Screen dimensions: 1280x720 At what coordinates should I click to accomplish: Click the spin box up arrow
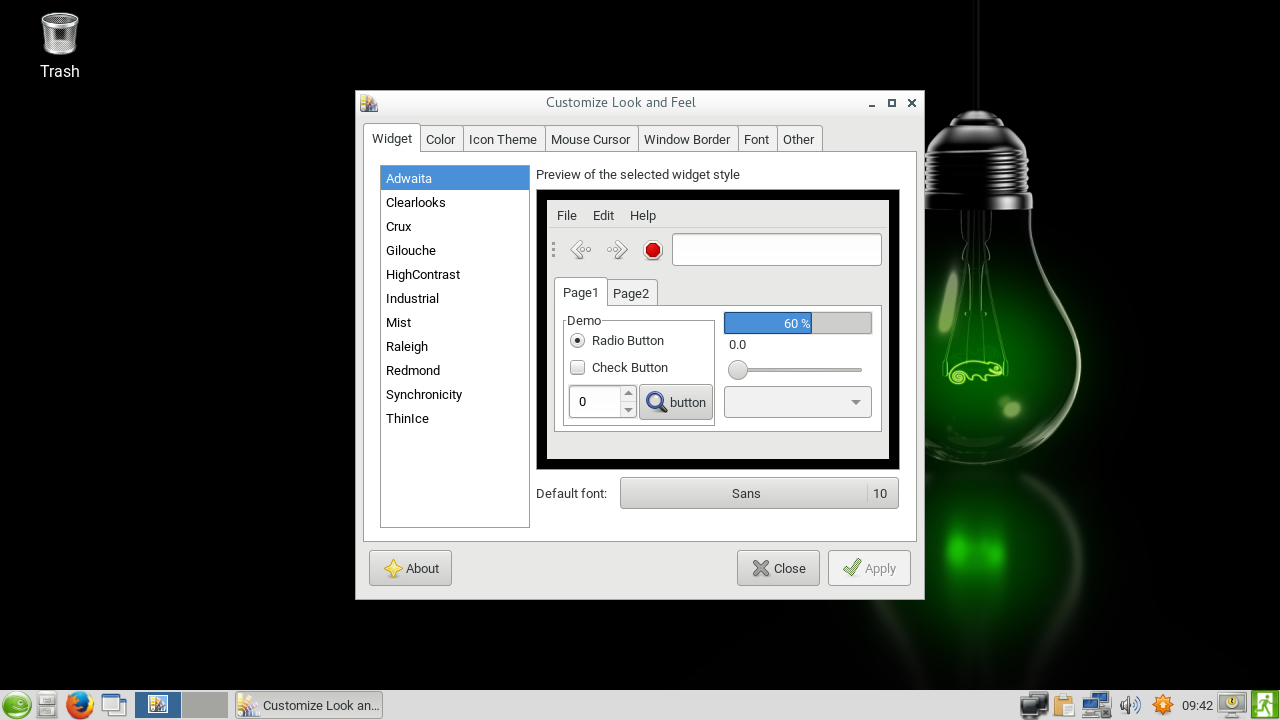click(x=628, y=394)
